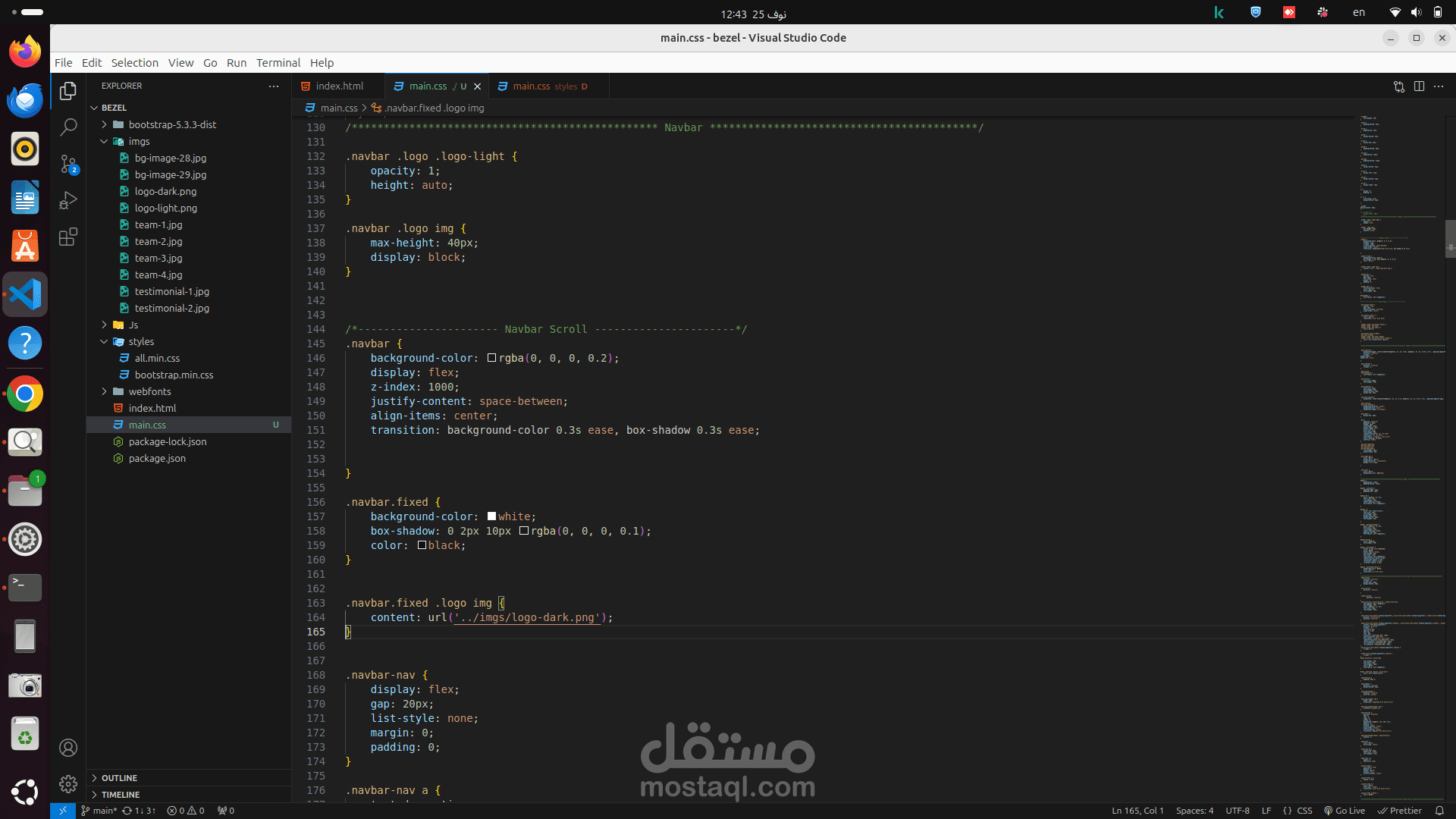The width and height of the screenshot is (1456, 819).
Task: Open the Search view in activity bar
Action: click(68, 127)
